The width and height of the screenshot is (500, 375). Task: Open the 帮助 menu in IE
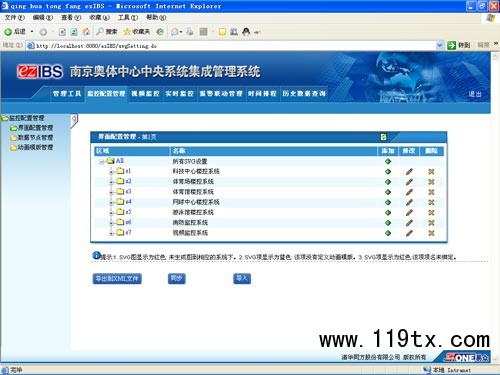pos(156,18)
